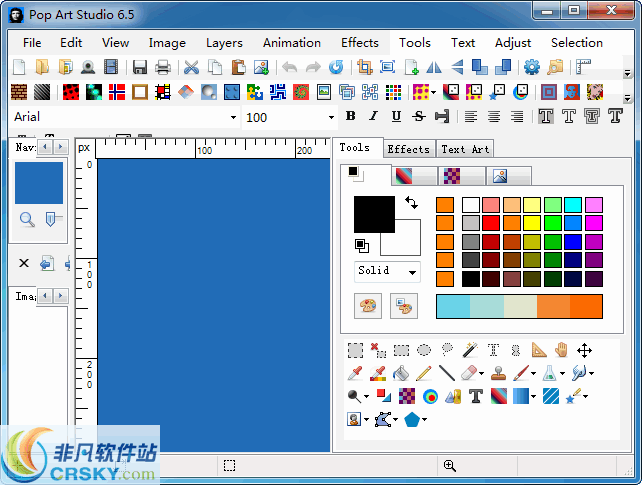Image resolution: width=642 pixels, height=485 pixels.
Task: Select the pencil drawing tool
Action: tap(424, 373)
